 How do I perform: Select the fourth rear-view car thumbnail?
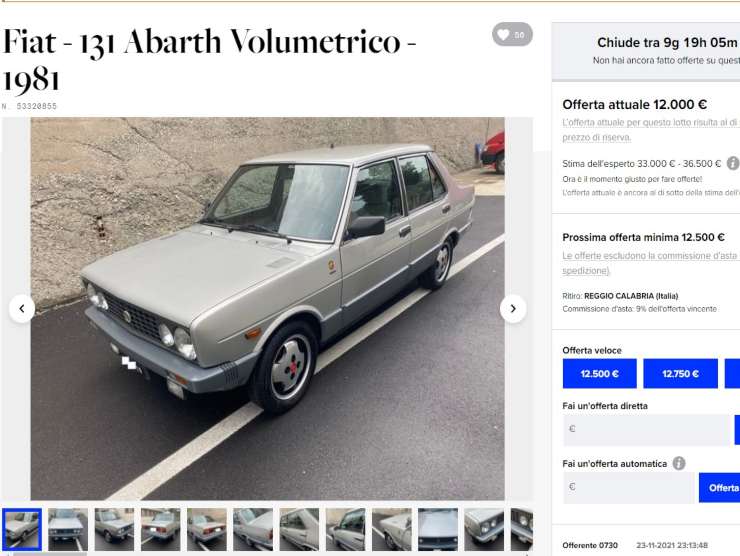[160, 529]
